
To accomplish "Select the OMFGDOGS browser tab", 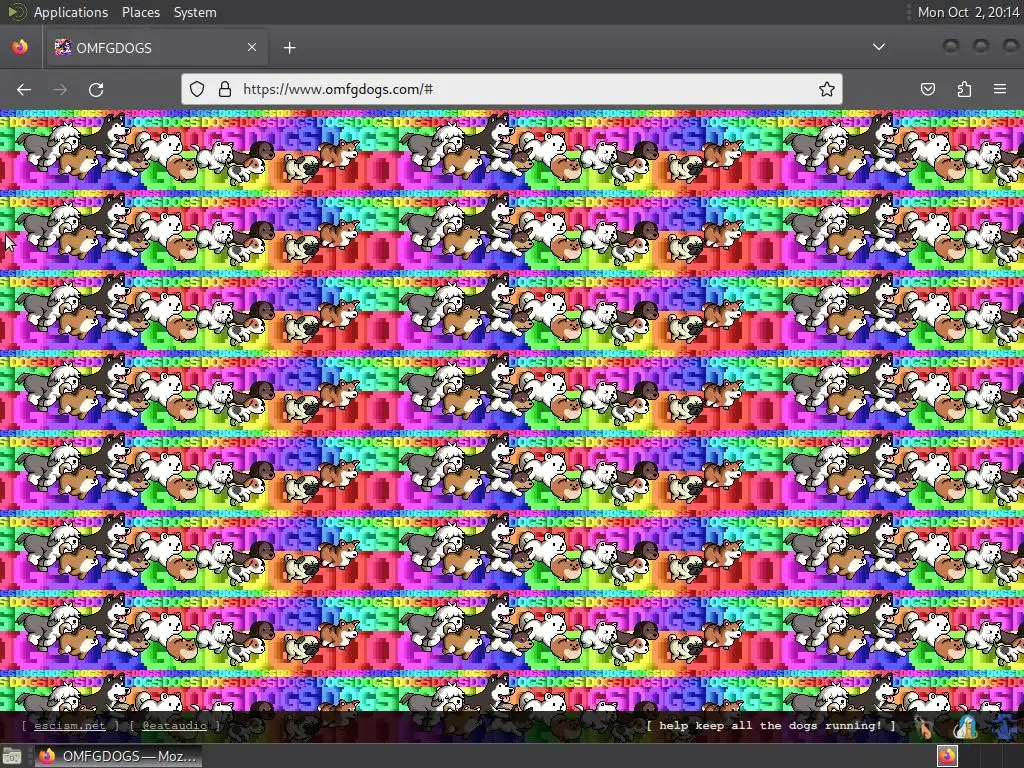I will pyautogui.click(x=155, y=48).
